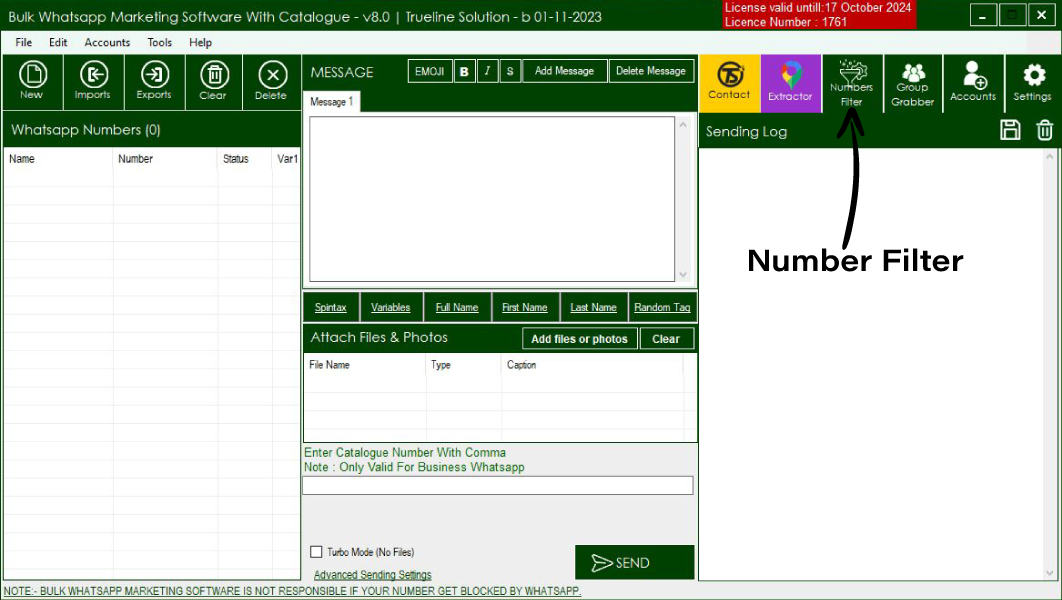The image size is (1062, 600).
Task: Click the New toolbar icon
Action: [x=32, y=81]
